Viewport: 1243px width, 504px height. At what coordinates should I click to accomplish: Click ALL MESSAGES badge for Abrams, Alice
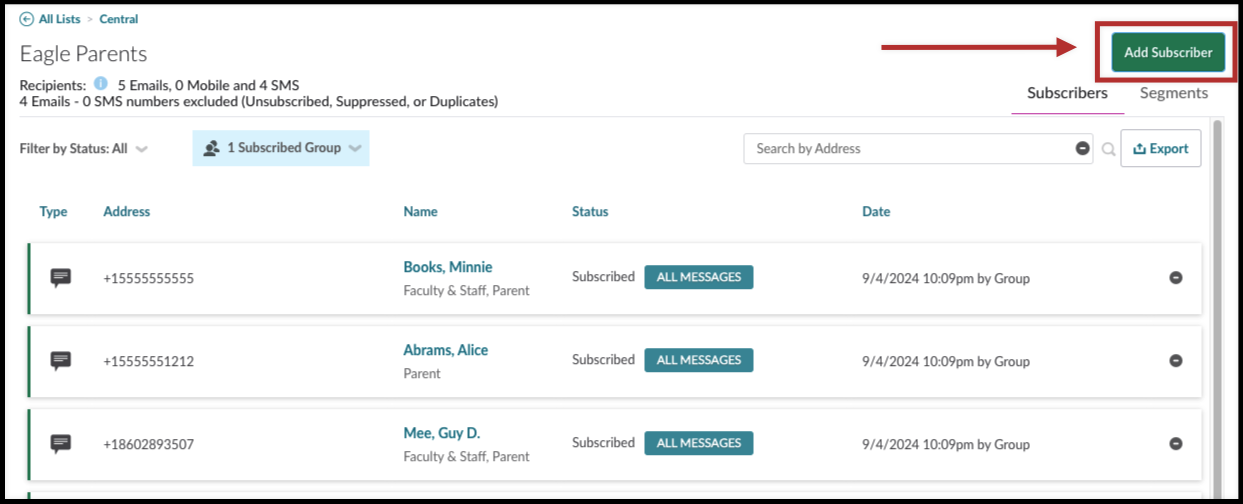pos(699,360)
